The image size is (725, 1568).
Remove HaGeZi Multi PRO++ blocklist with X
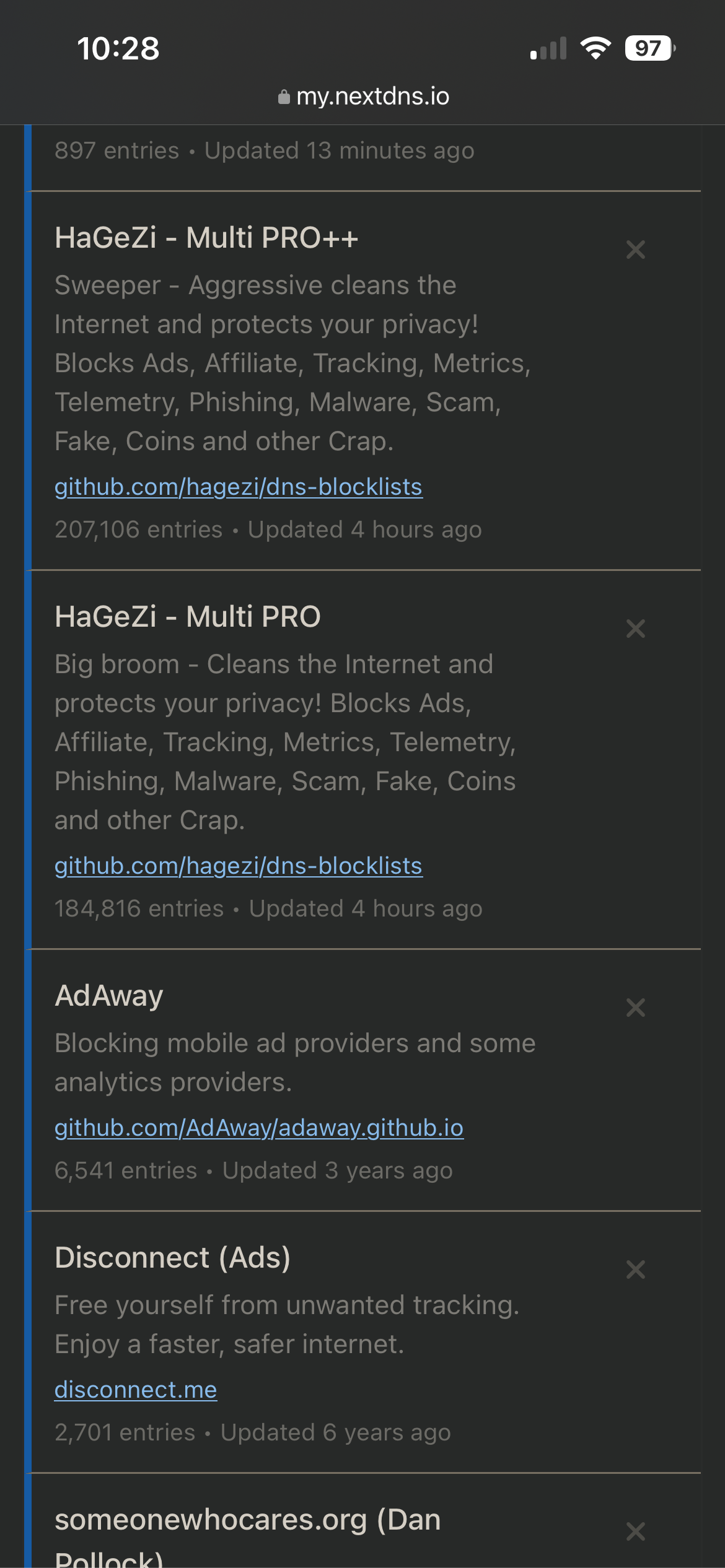[636, 250]
